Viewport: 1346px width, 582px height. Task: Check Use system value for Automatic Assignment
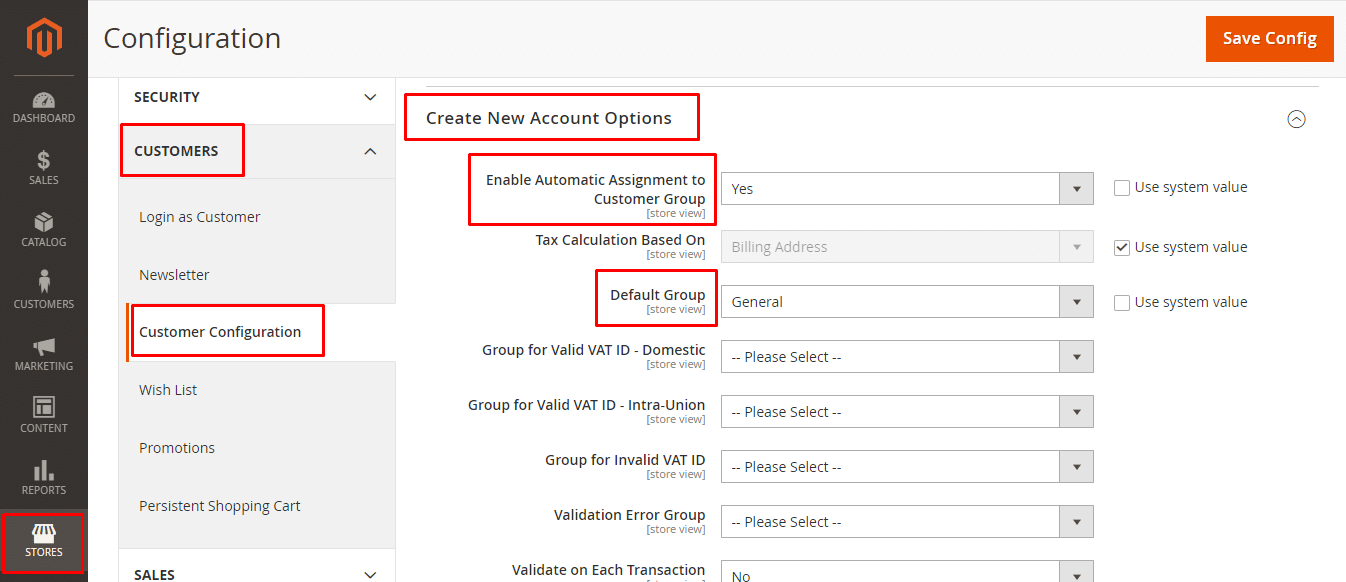tap(1122, 188)
